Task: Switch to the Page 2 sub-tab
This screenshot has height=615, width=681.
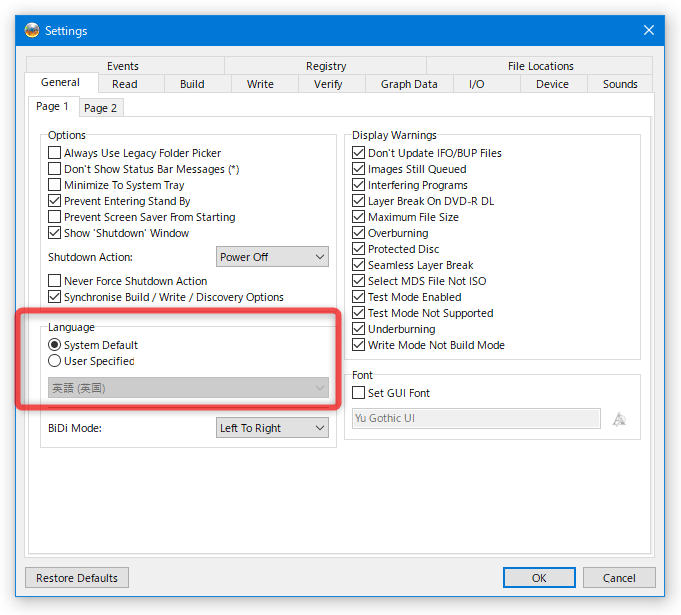Action: (x=100, y=108)
